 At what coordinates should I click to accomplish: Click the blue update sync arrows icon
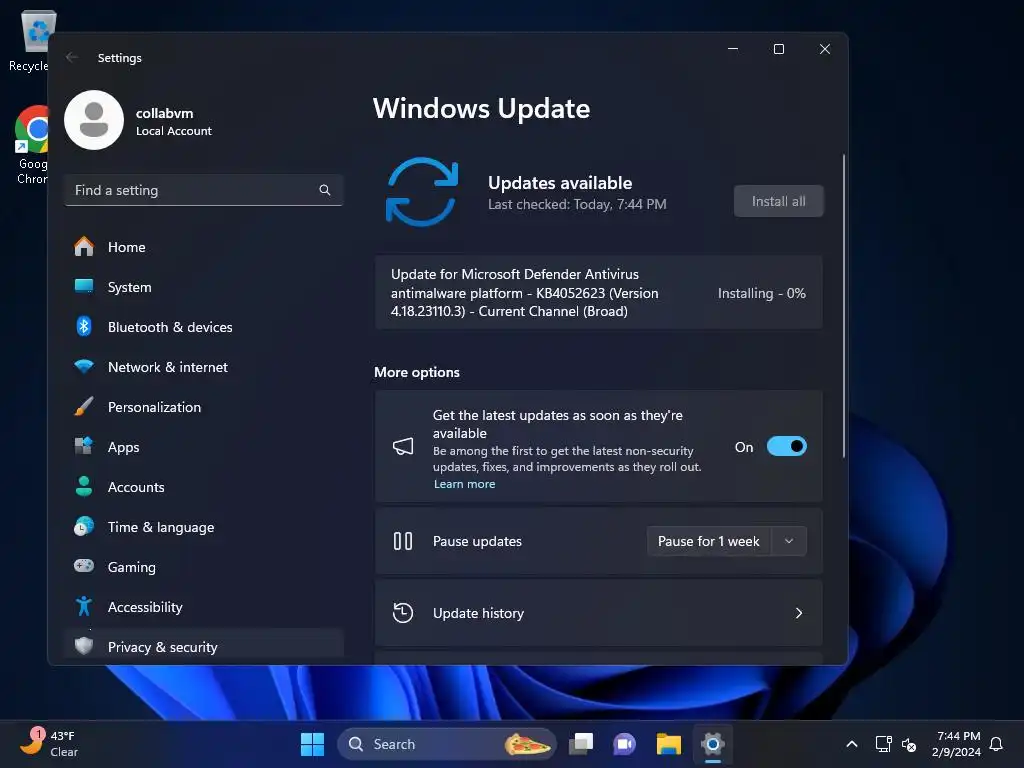click(422, 192)
